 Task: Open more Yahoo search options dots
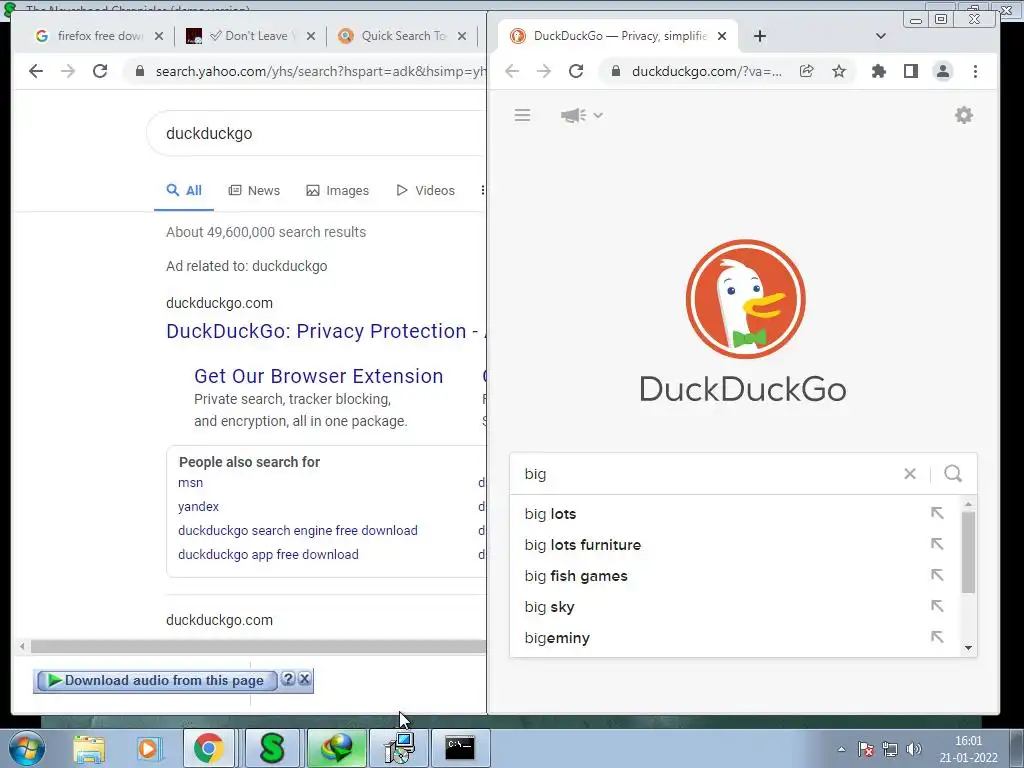[x=483, y=190]
